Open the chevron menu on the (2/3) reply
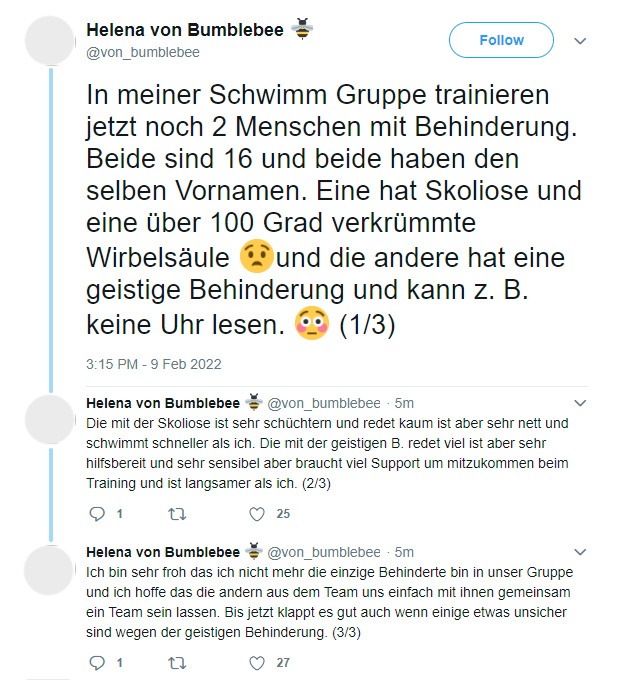This screenshot has height=680, width=623. 580,403
